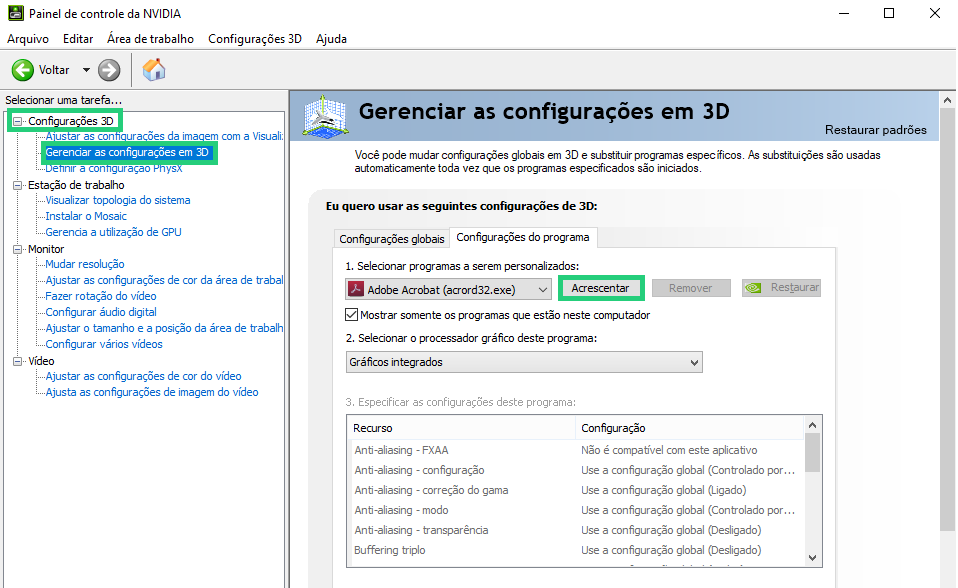The width and height of the screenshot is (958, 588).
Task: Collapse the Estação de trabalho tree node
Action: click(x=18, y=185)
